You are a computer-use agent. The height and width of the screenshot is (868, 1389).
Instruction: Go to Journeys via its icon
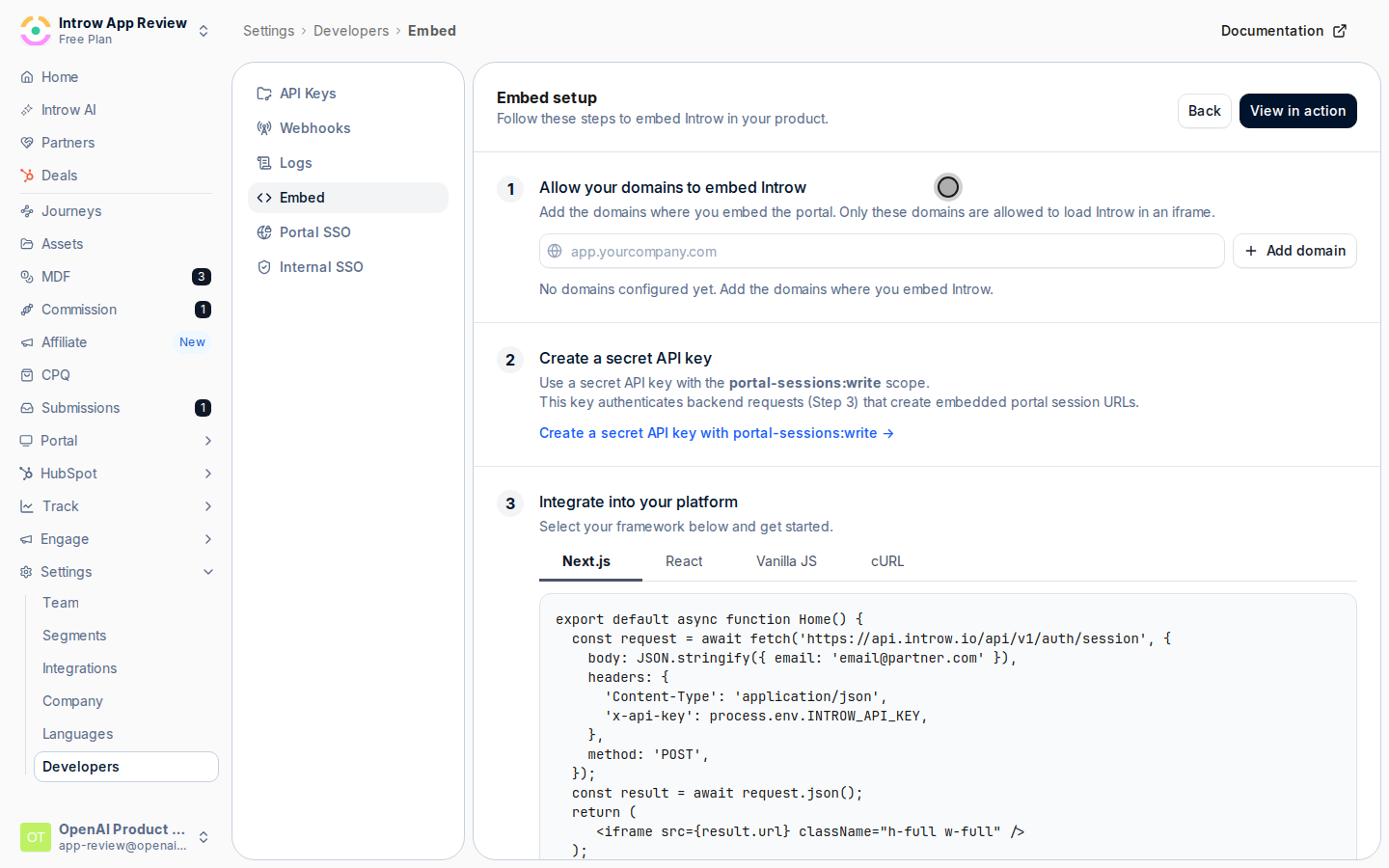pos(27,211)
